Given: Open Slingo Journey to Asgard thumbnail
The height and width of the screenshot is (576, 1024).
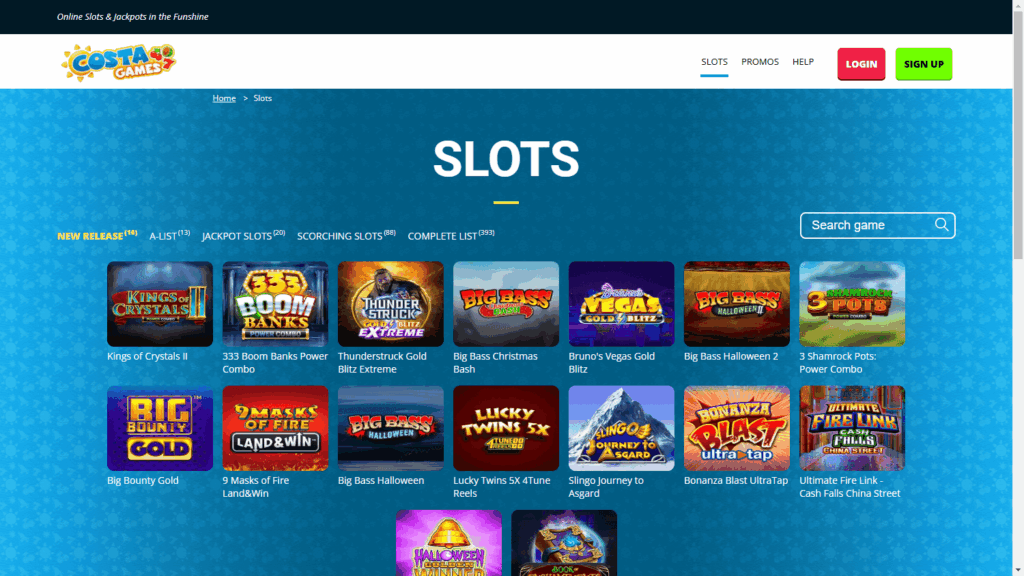Looking at the screenshot, I should click(x=621, y=428).
